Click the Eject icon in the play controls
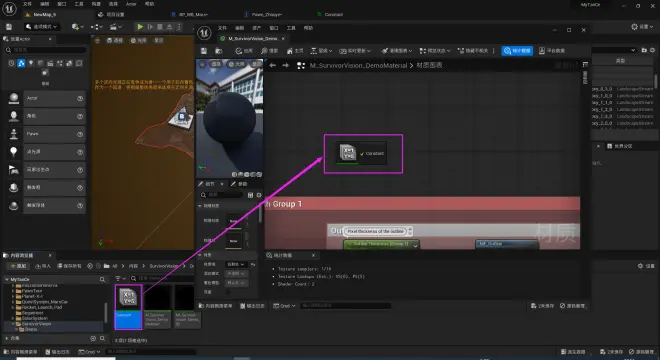This screenshot has height=360, width=660. (x=169, y=27)
